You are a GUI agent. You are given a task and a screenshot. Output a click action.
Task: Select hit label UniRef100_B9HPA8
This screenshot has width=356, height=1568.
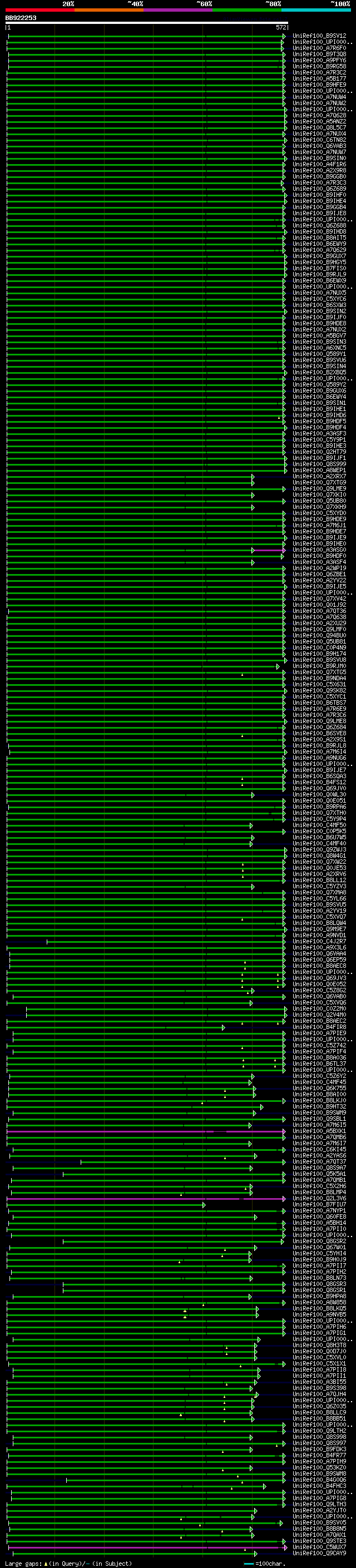(x=319, y=1297)
